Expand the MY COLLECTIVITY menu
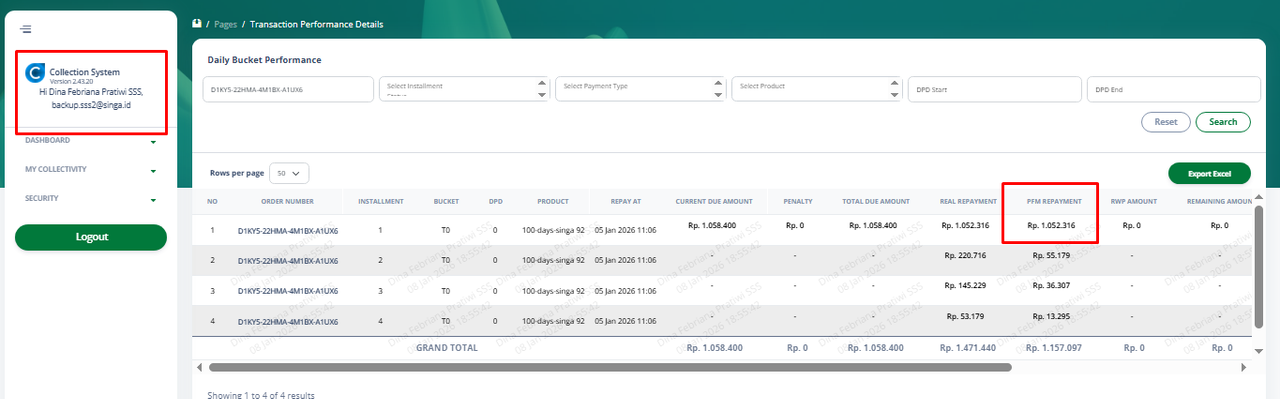Viewport: 1280px width, 399px height. pyautogui.click(x=91, y=170)
